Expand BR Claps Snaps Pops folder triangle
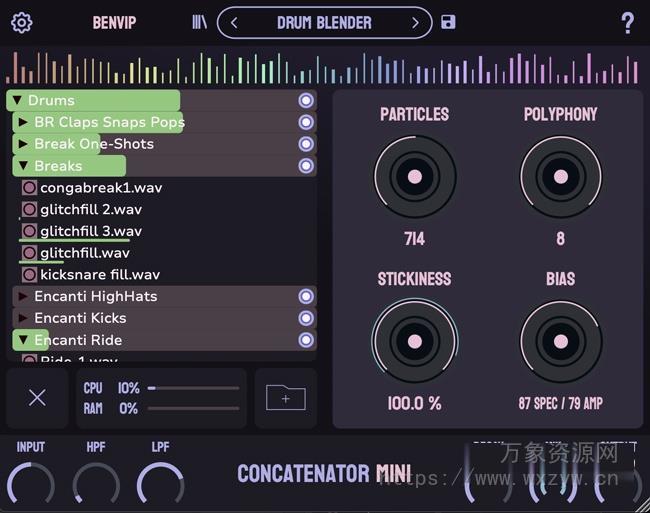The height and width of the screenshot is (513, 650). 23,122
